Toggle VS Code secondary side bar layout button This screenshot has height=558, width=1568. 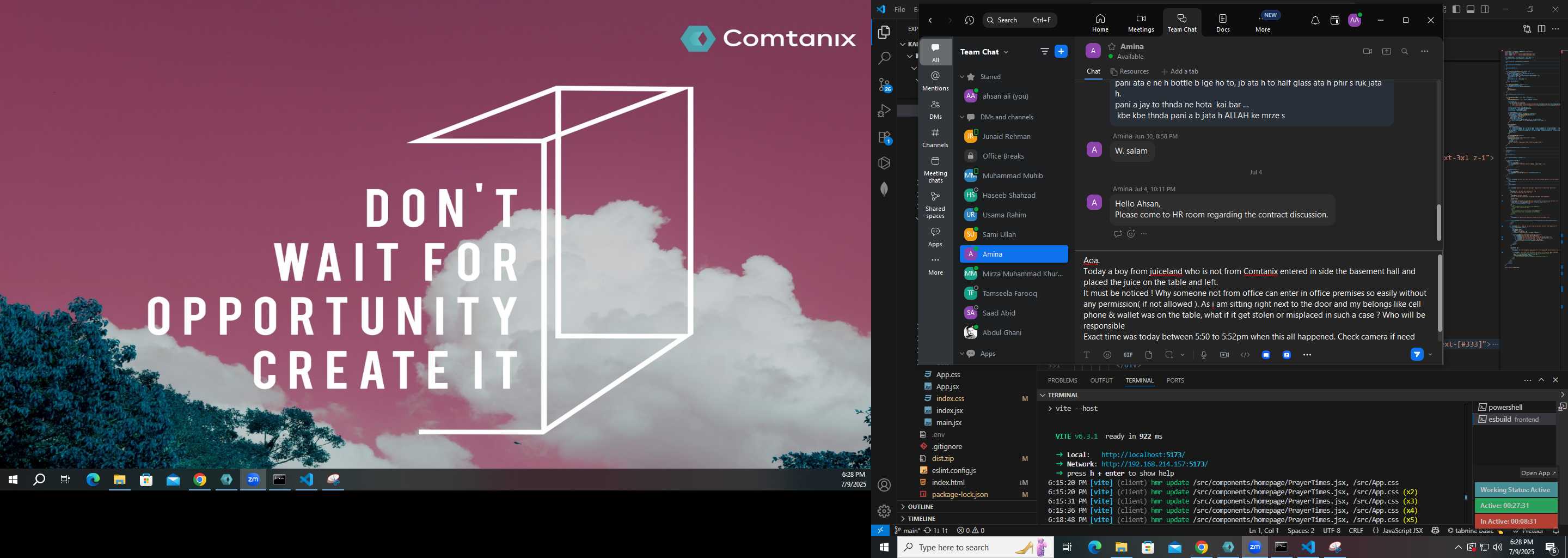(x=1485, y=9)
